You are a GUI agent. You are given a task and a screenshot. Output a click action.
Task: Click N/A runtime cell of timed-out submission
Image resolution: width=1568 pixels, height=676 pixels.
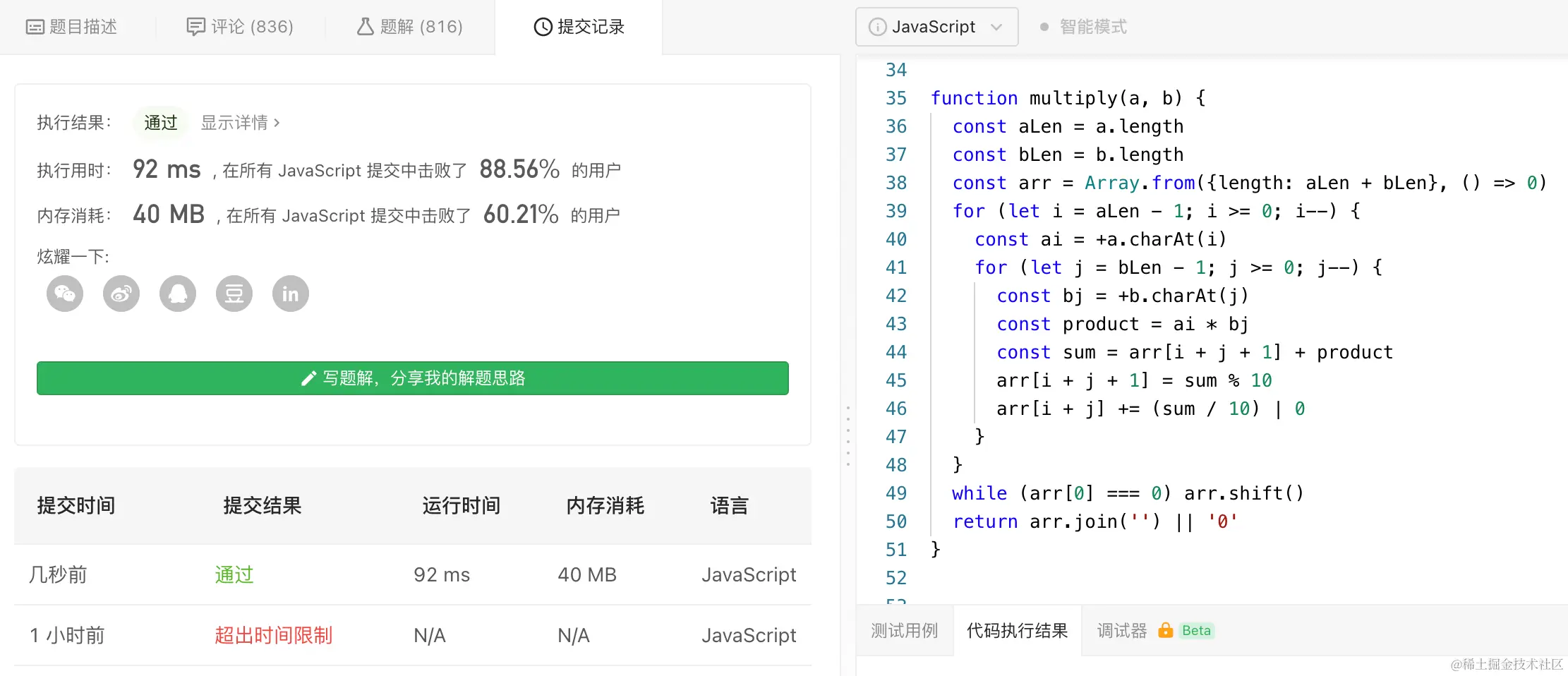click(430, 636)
